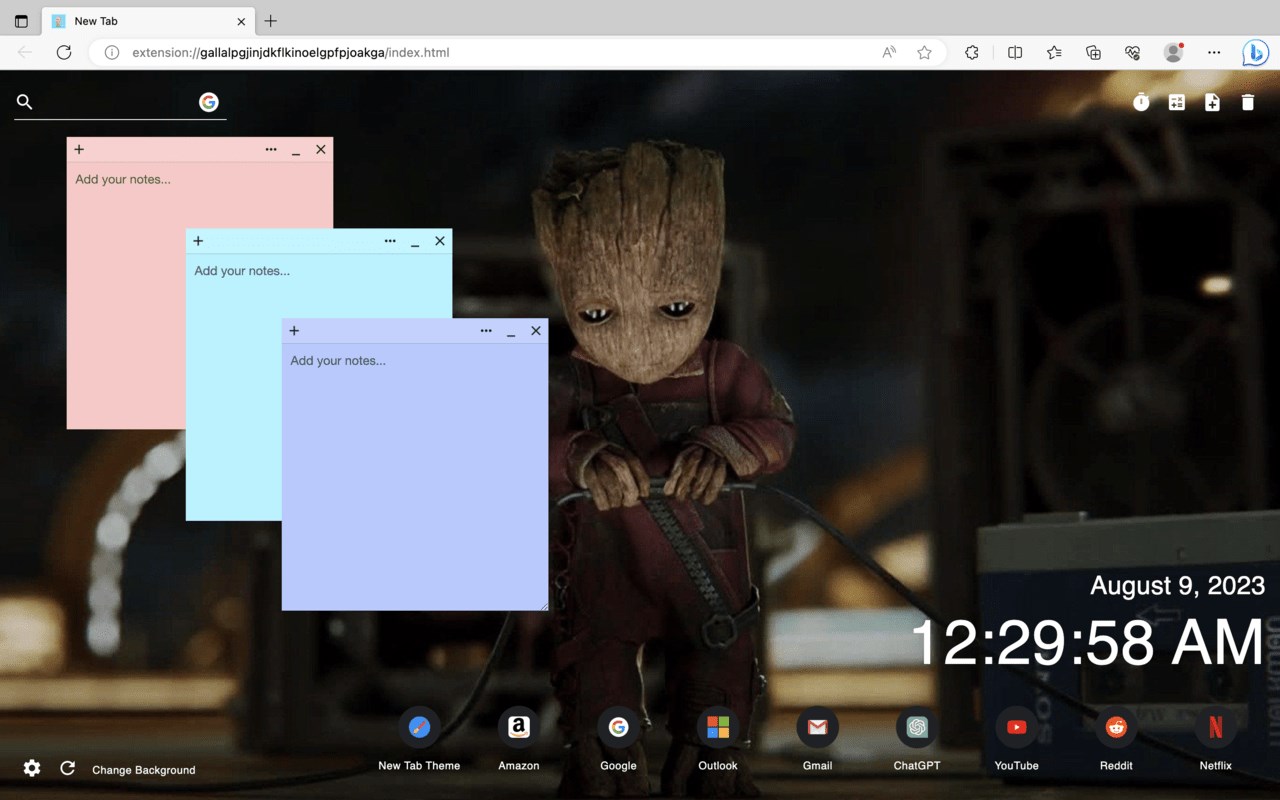Open the countdown timer tool
This screenshot has height=800, width=1280.
(1141, 102)
